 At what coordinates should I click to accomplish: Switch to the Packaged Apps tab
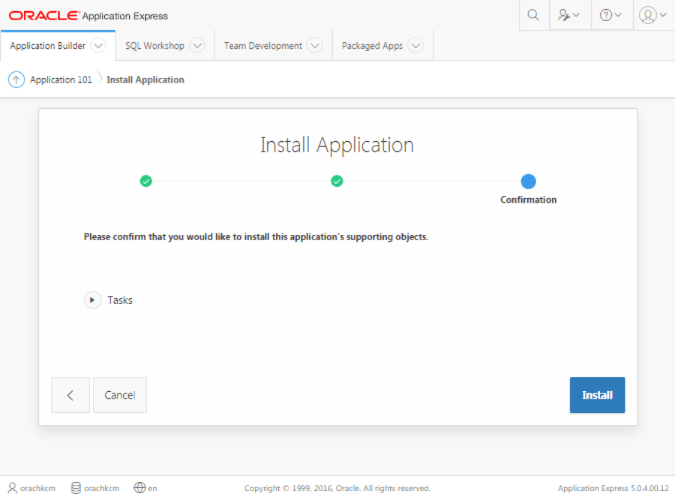[372, 46]
